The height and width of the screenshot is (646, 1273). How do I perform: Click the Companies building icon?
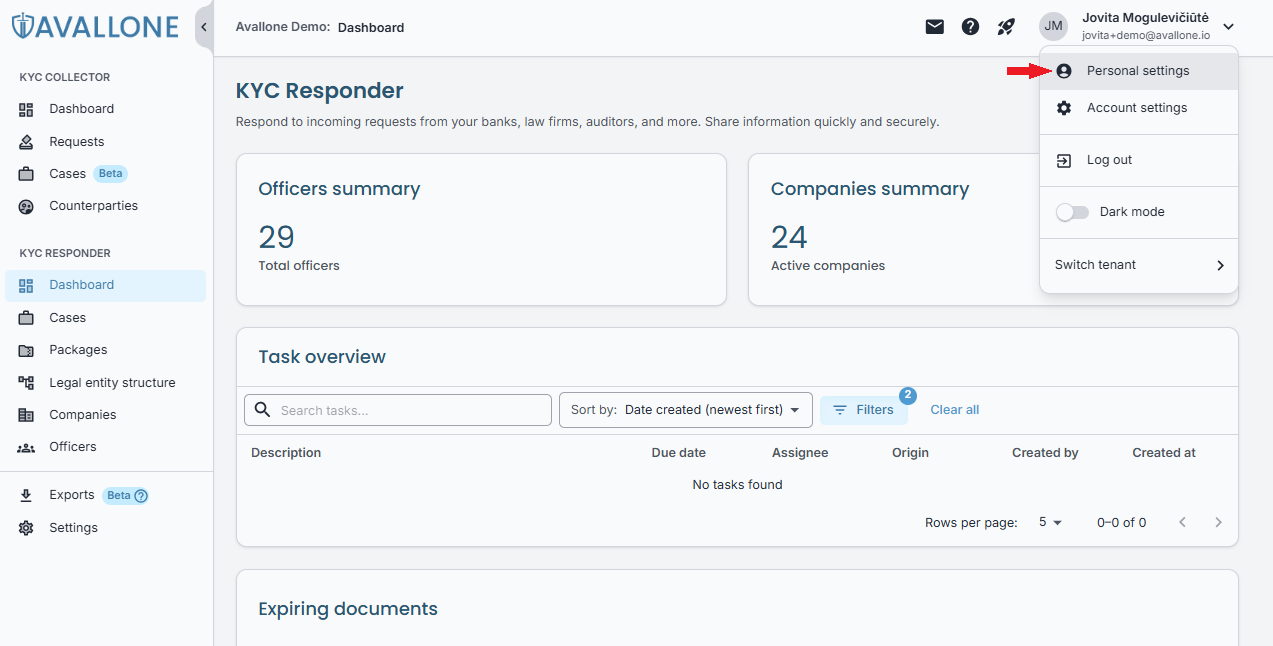point(27,415)
